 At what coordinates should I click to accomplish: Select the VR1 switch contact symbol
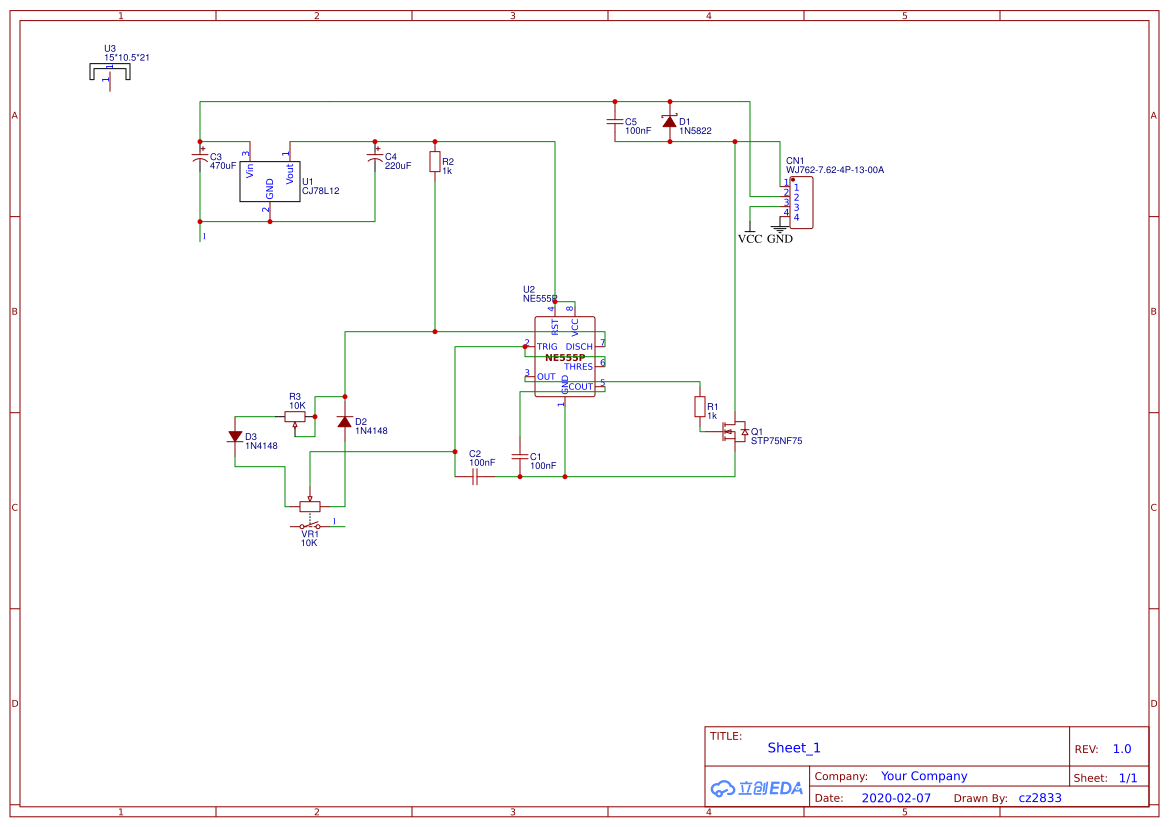coord(310,526)
